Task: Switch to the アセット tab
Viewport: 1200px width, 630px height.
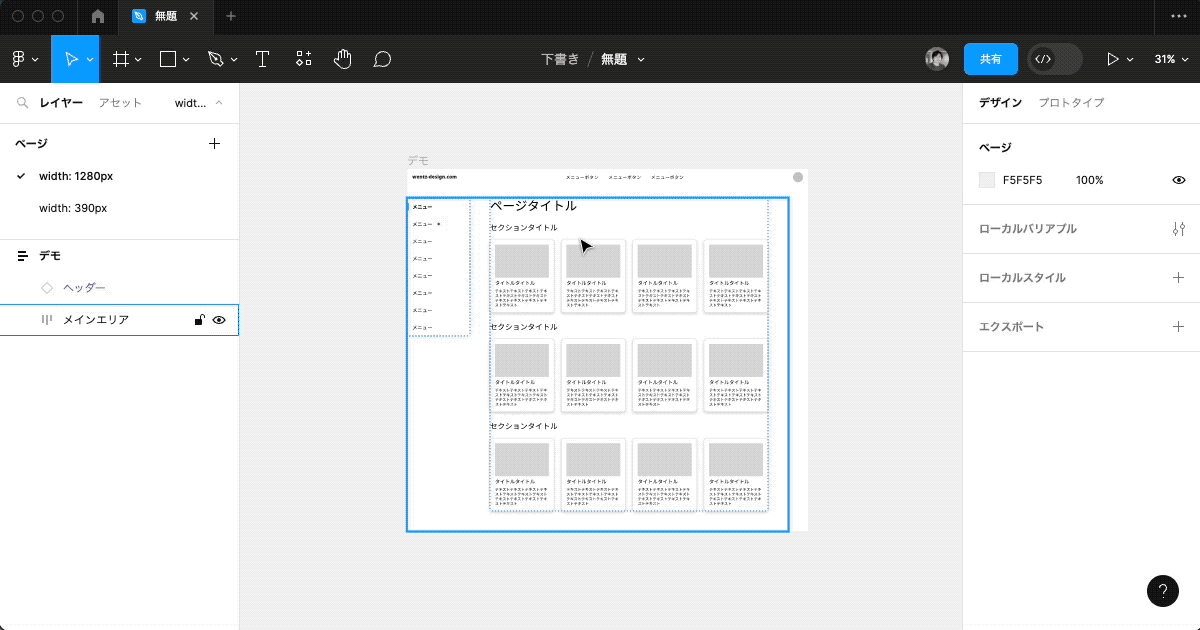Action: (x=120, y=103)
